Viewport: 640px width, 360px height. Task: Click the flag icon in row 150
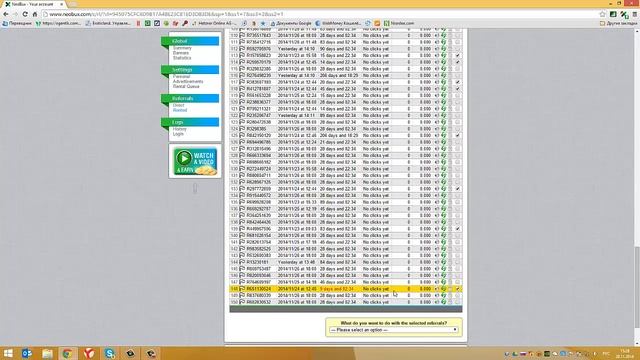242,302
